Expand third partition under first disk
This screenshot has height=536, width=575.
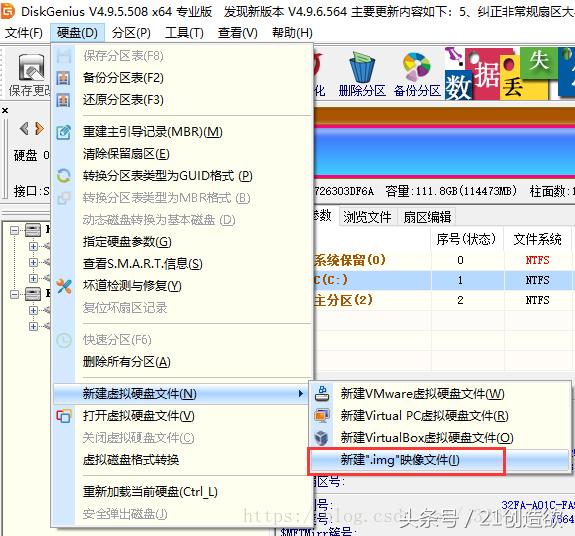(33, 278)
